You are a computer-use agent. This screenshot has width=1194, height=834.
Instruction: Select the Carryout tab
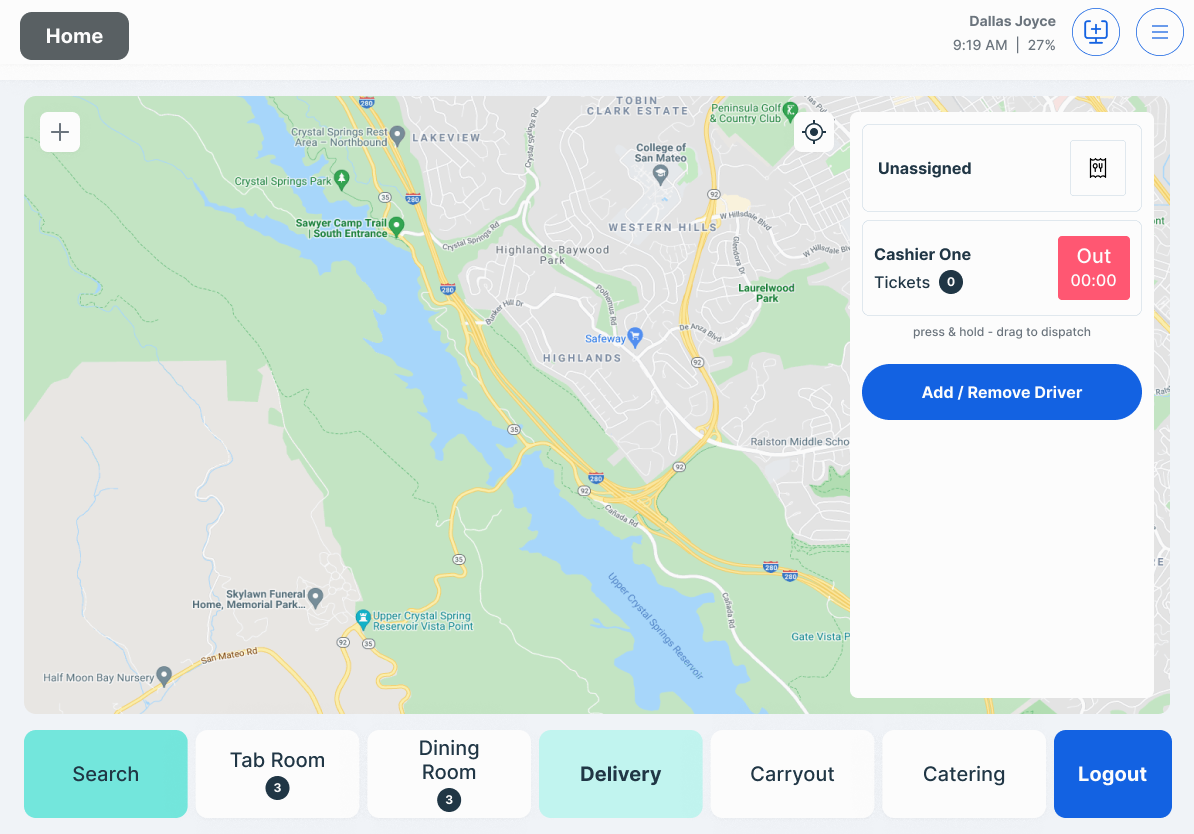pyautogui.click(x=792, y=774)
